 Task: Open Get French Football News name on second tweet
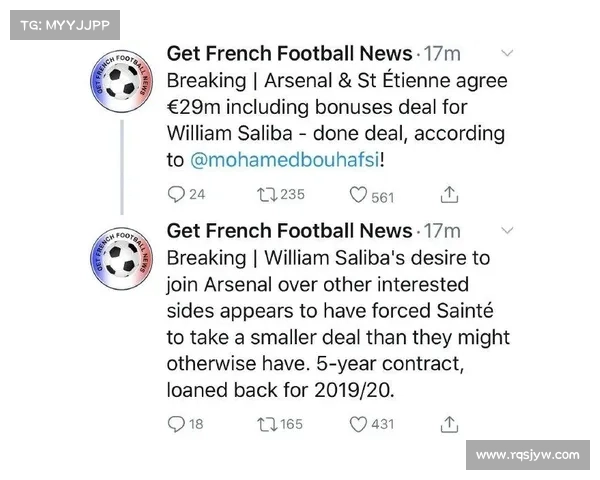pos(290,230)
